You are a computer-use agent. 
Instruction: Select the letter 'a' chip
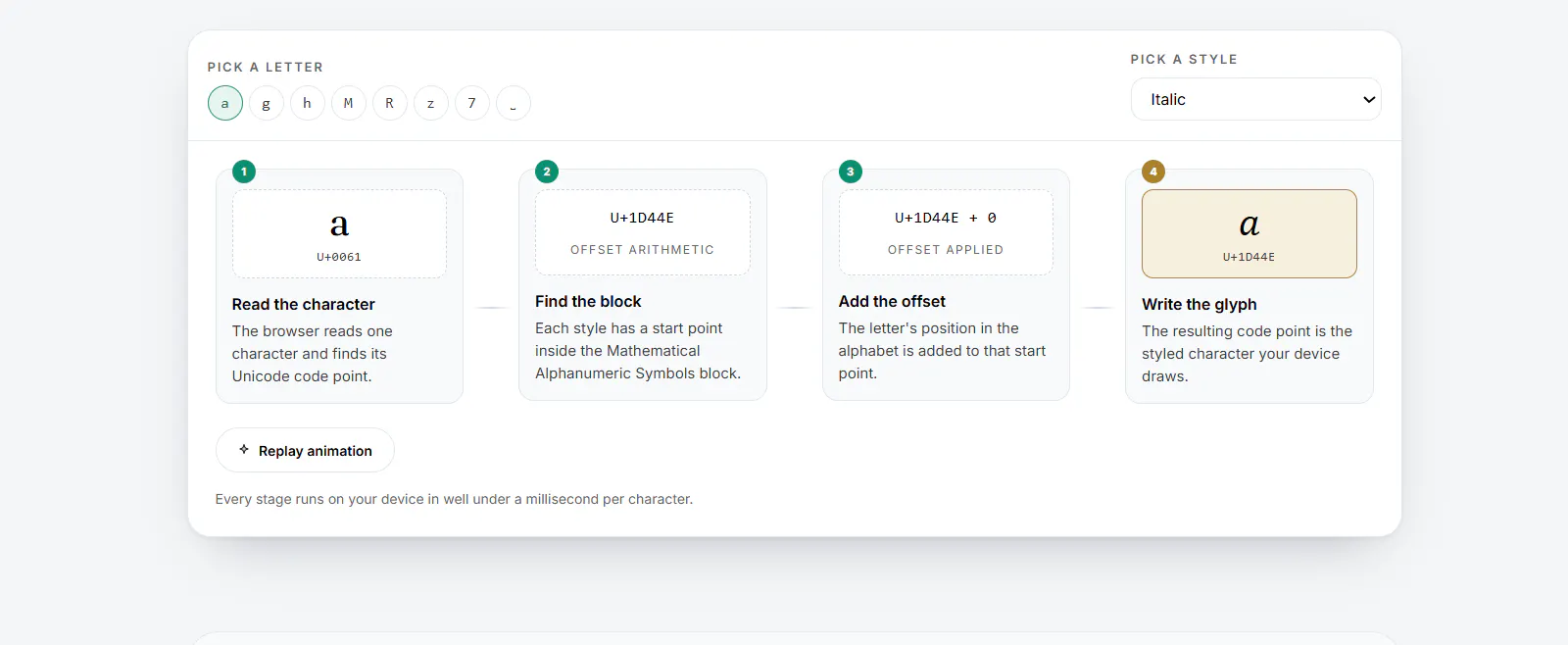tap(225, 103)
